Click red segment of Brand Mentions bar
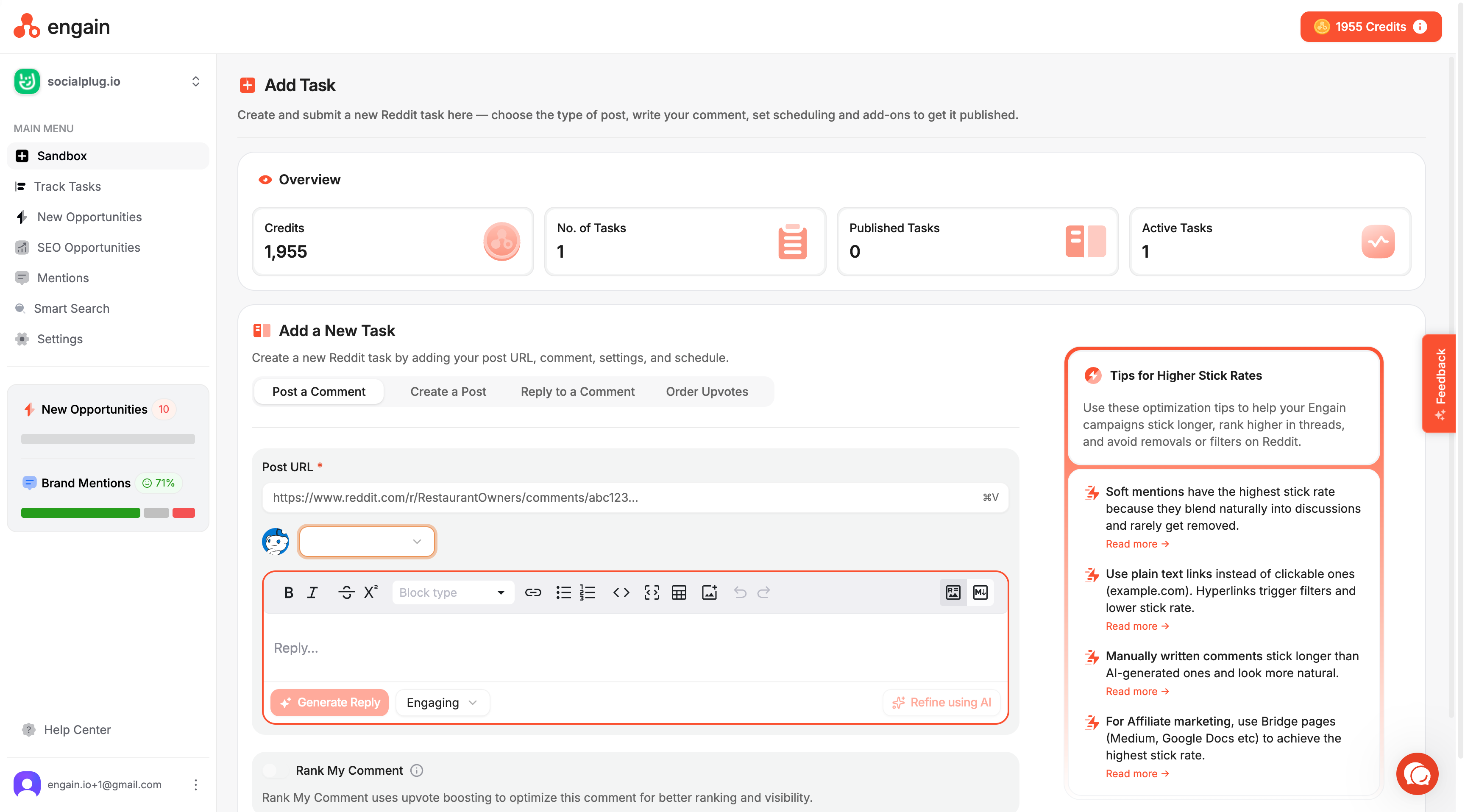 pos(184,513)
